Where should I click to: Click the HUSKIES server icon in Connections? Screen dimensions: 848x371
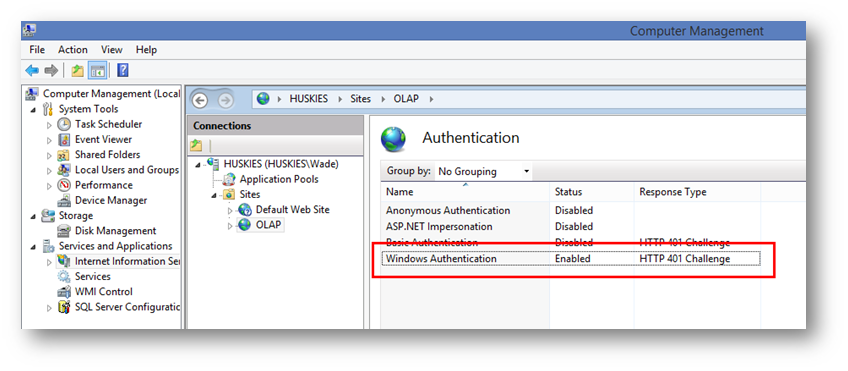[214, 164]
